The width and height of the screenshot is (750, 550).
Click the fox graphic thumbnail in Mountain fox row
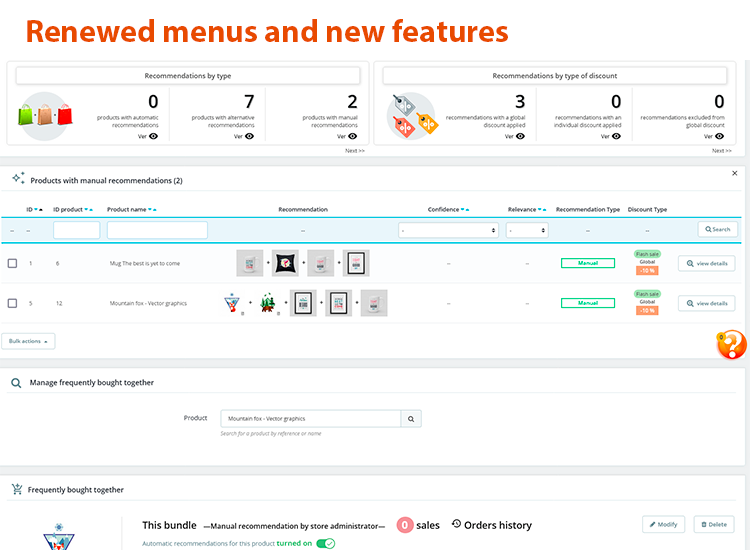pyautogui.click(x=232, y=303)
